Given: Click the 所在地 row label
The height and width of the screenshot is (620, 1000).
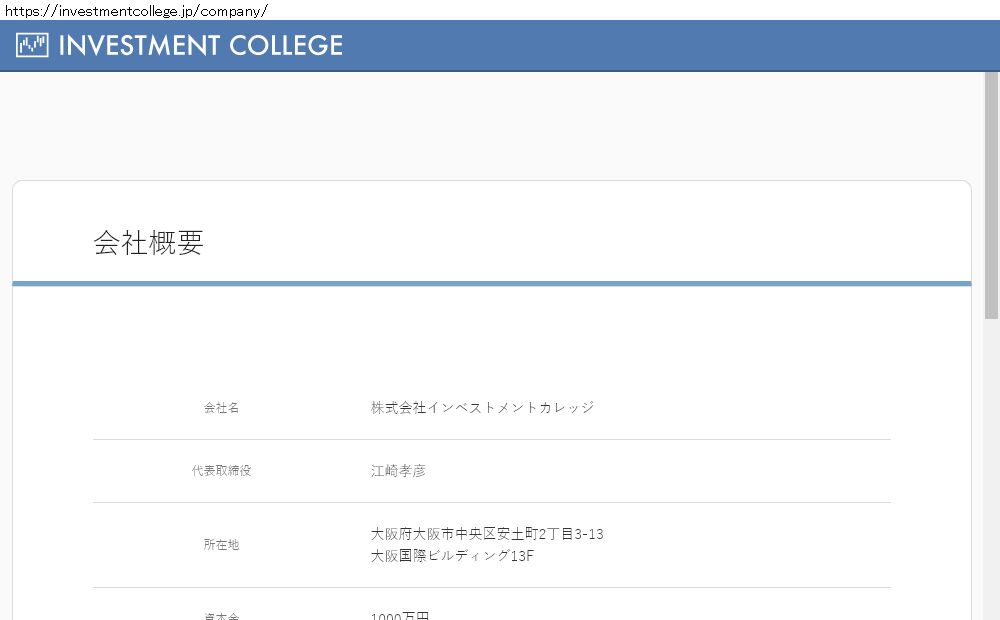Looking at the screenshot, I should (221, 545).
